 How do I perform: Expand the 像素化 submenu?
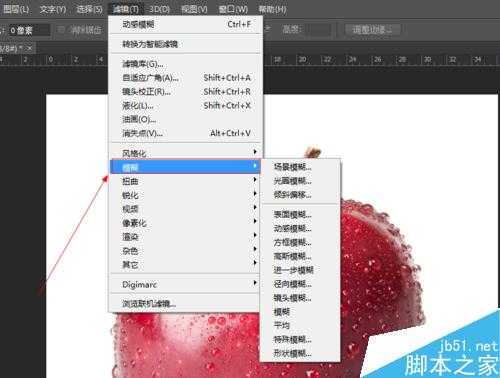[186, 223]
